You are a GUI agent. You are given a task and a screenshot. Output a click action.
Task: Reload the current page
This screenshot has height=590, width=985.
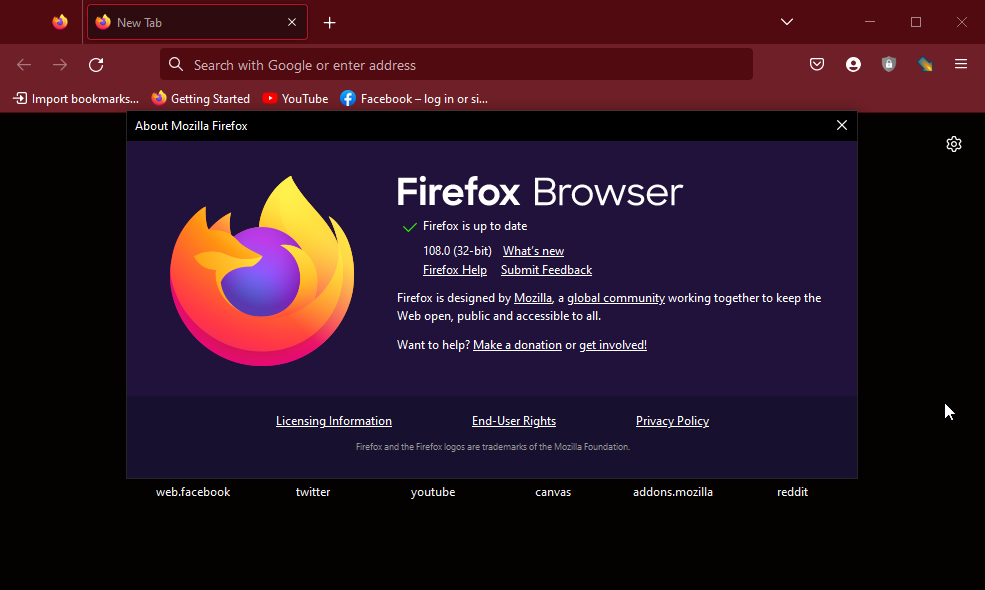tap(96, 65)
